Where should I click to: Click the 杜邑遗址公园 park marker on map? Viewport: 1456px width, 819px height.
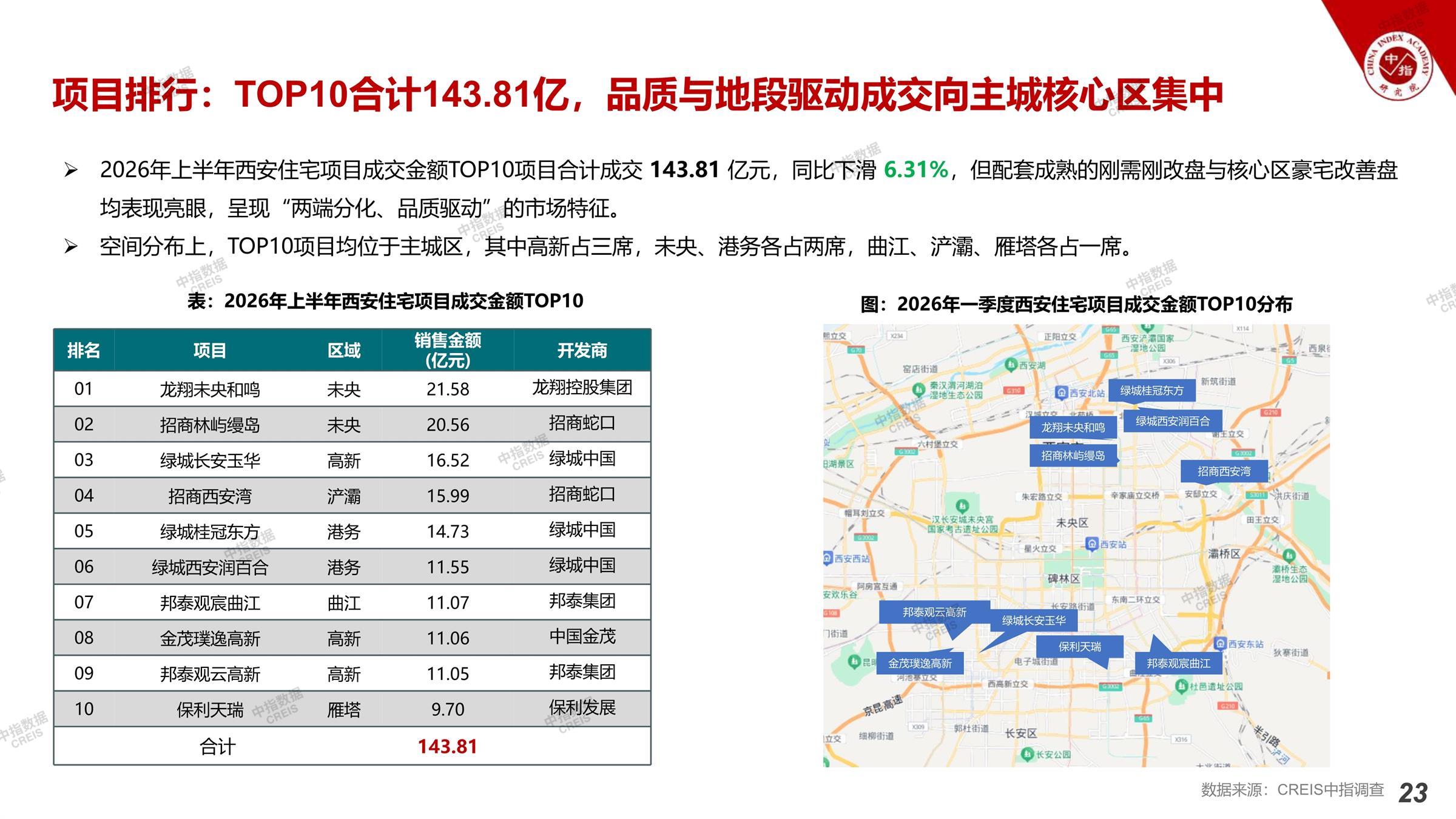[x=1181, y=686]
